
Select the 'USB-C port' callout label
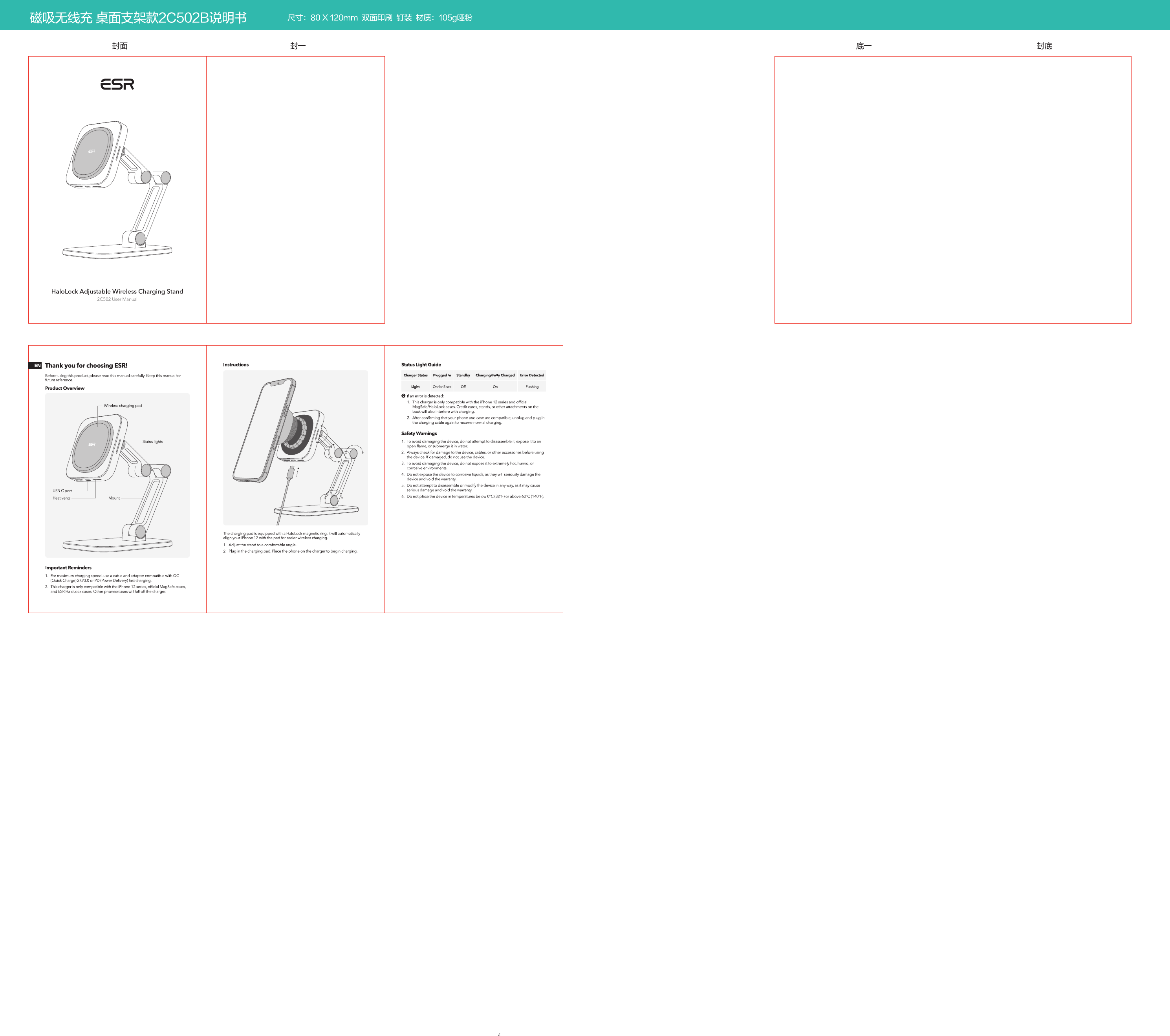pyautogui.click(x=62, y=491)
